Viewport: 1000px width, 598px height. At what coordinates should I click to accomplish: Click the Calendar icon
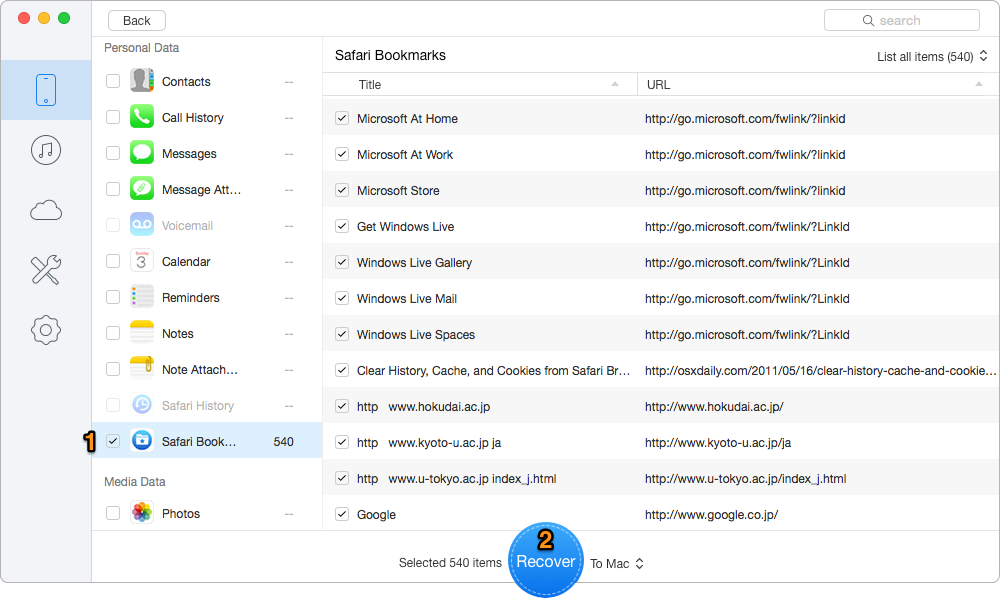tap(142, 261)
